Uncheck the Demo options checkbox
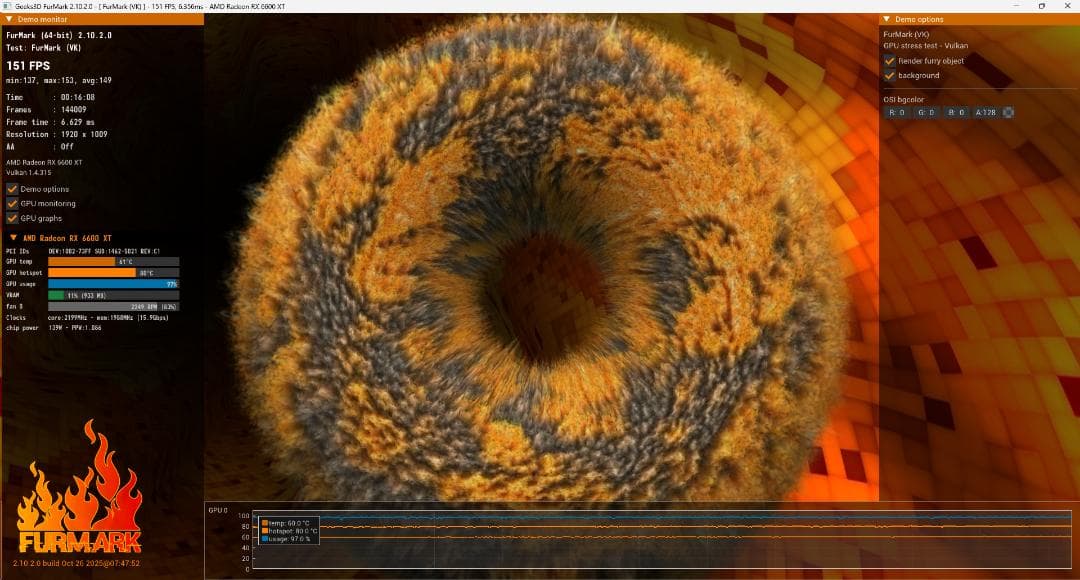This screenshot has height=580, width=1080. 12,189
